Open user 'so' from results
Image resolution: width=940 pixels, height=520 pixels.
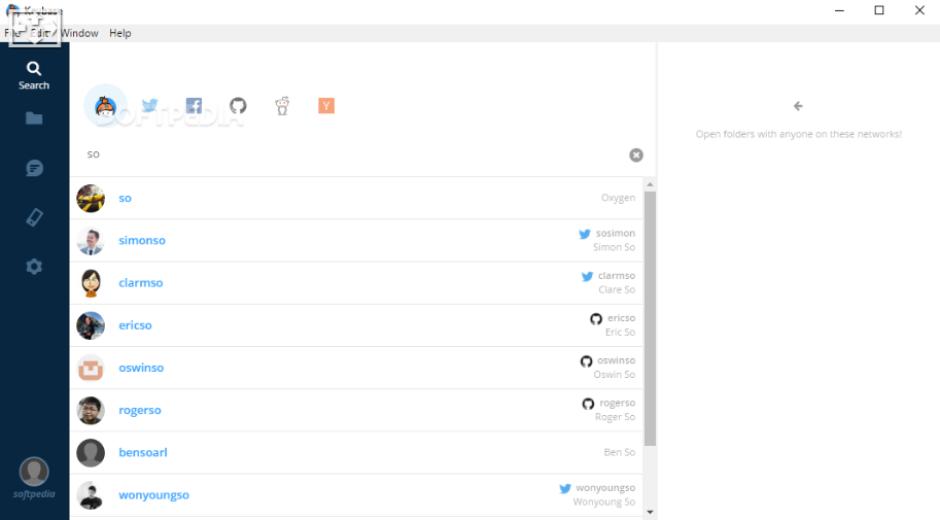357,198
